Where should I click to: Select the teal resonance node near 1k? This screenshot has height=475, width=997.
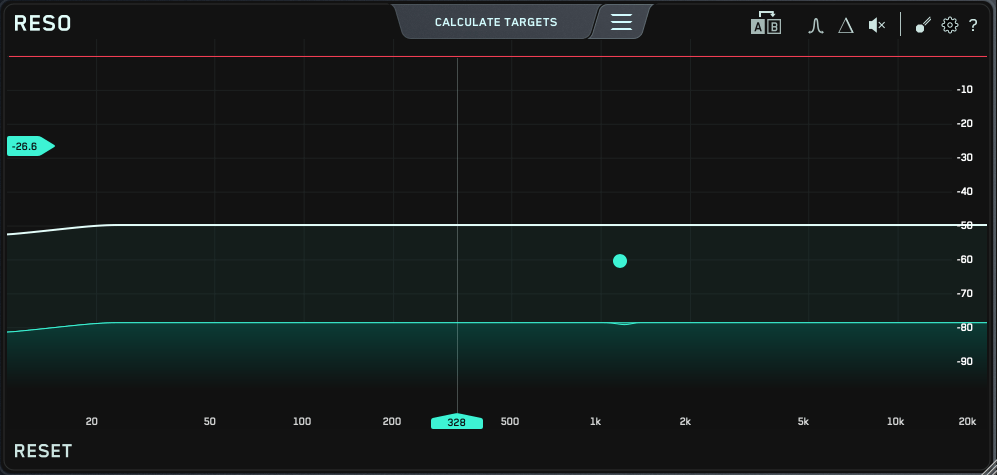tap(620, 261)
